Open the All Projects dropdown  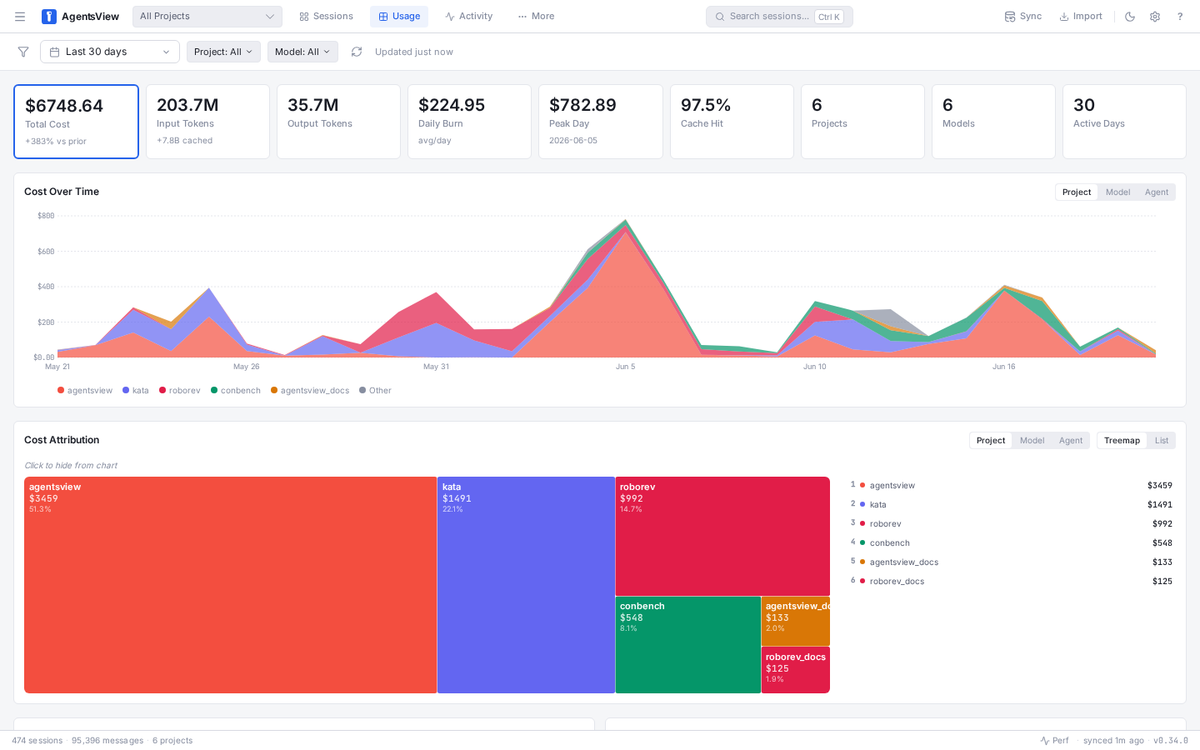[x=207, y=16]
